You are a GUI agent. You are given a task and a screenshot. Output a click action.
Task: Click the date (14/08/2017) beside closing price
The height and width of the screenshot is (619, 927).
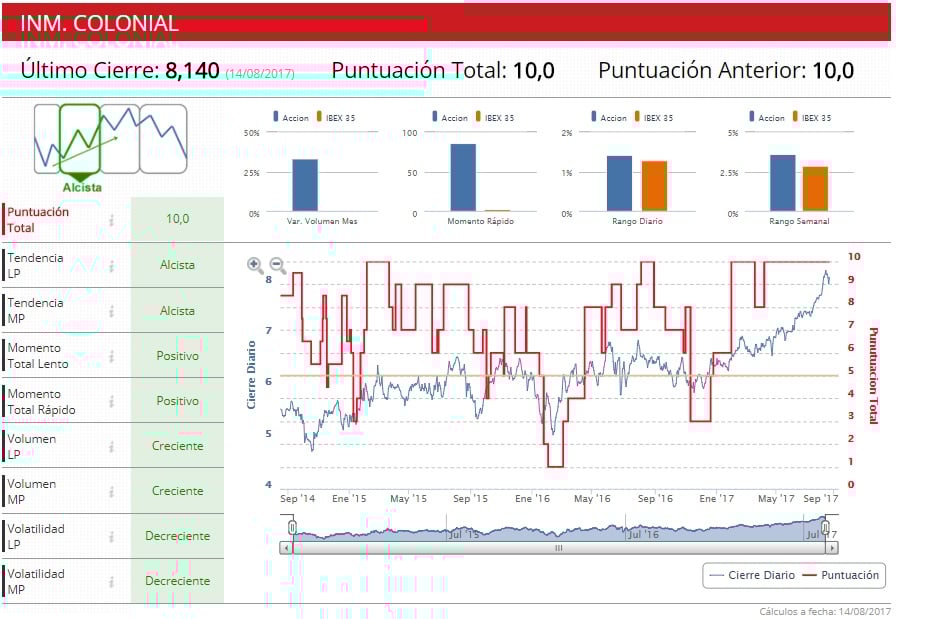[260, 74]
